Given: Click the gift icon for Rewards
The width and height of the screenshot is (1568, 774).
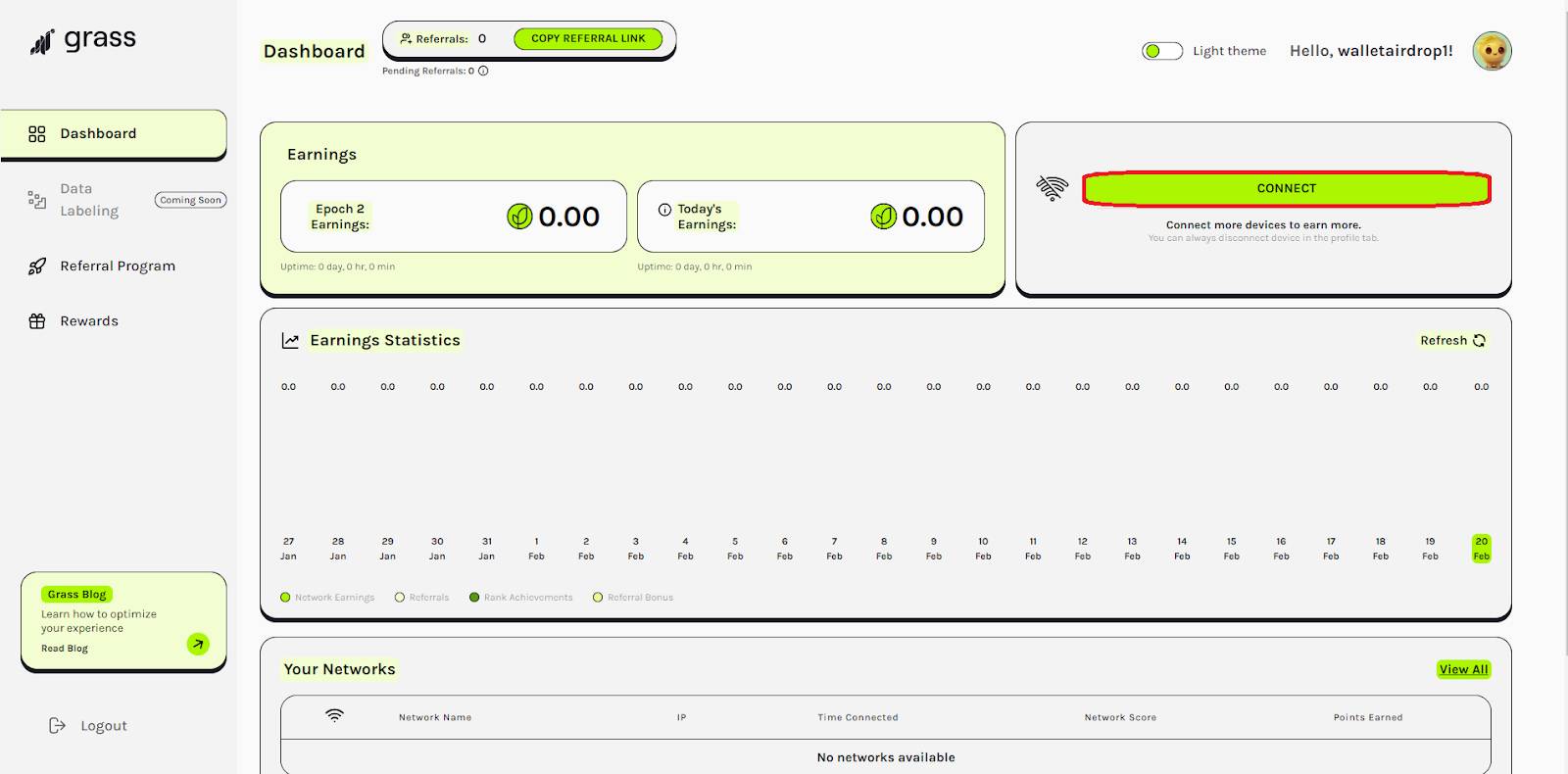Looking at the screenshot, I should click(x=37, y=321).
